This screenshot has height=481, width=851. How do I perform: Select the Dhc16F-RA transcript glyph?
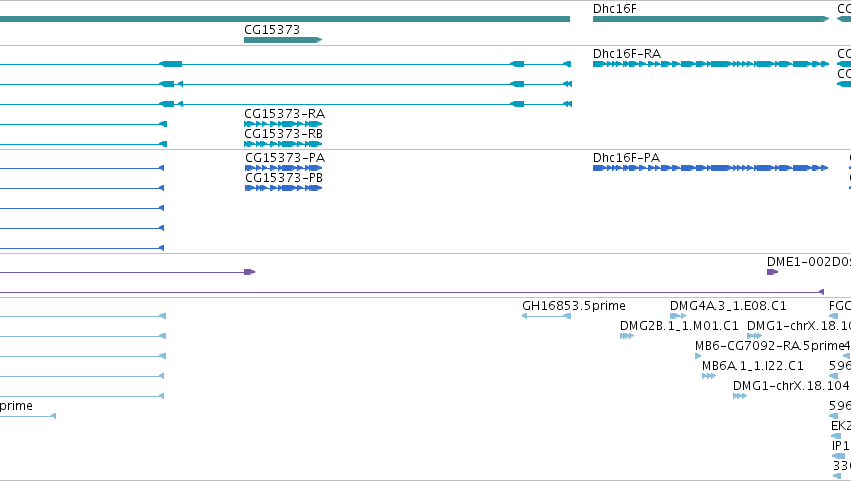(711, 64)
